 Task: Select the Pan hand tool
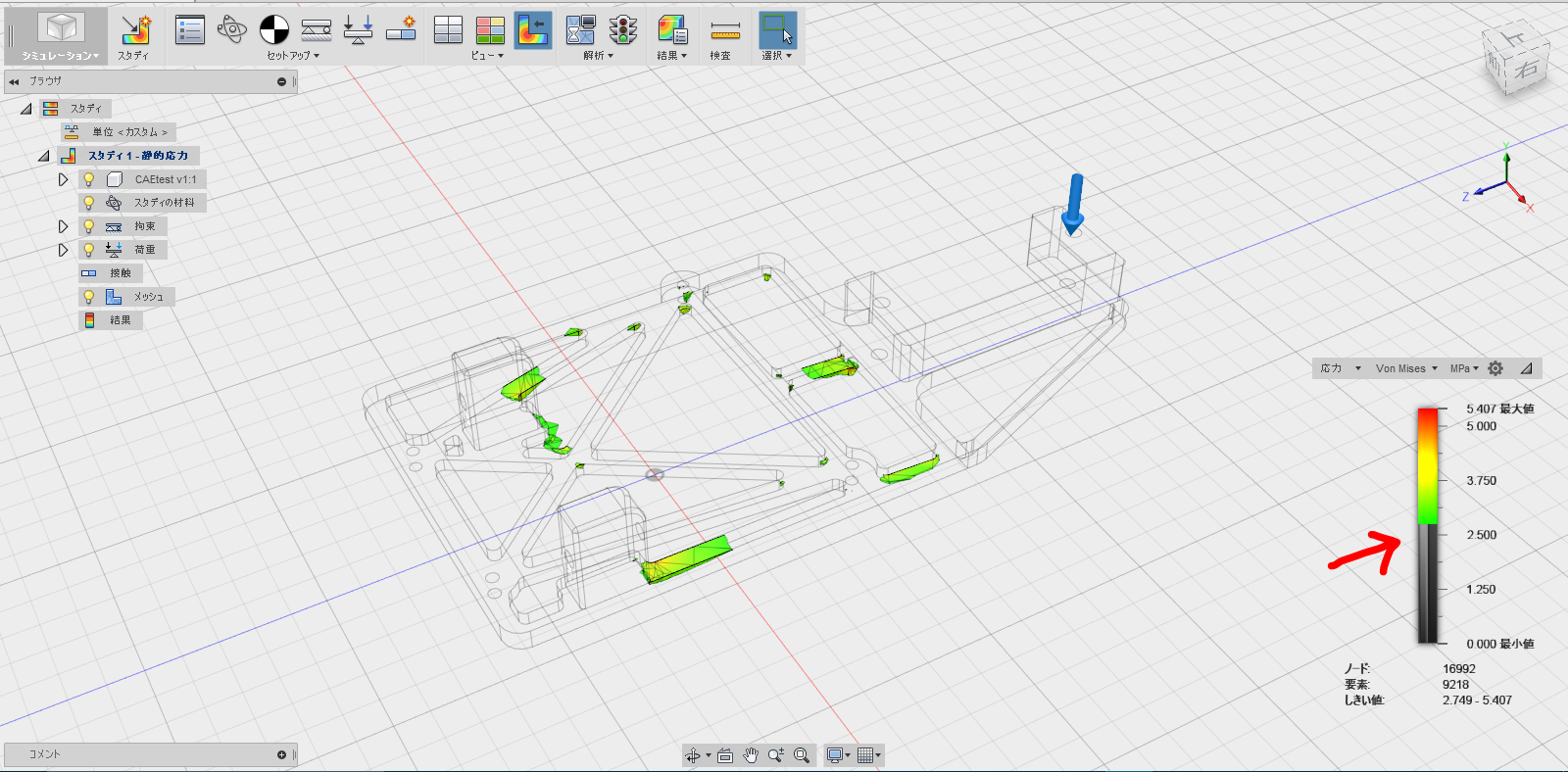click(751, 755)
